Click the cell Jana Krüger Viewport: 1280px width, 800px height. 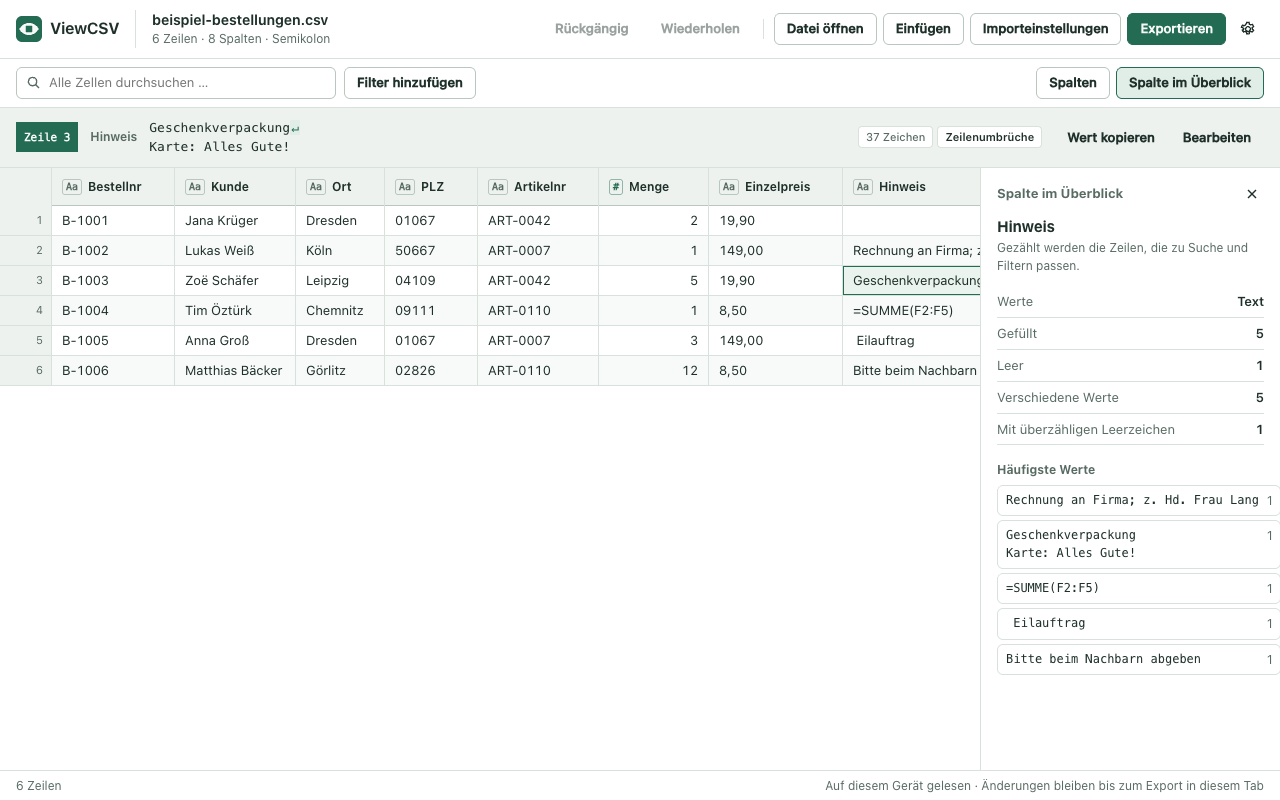[235, 221]
